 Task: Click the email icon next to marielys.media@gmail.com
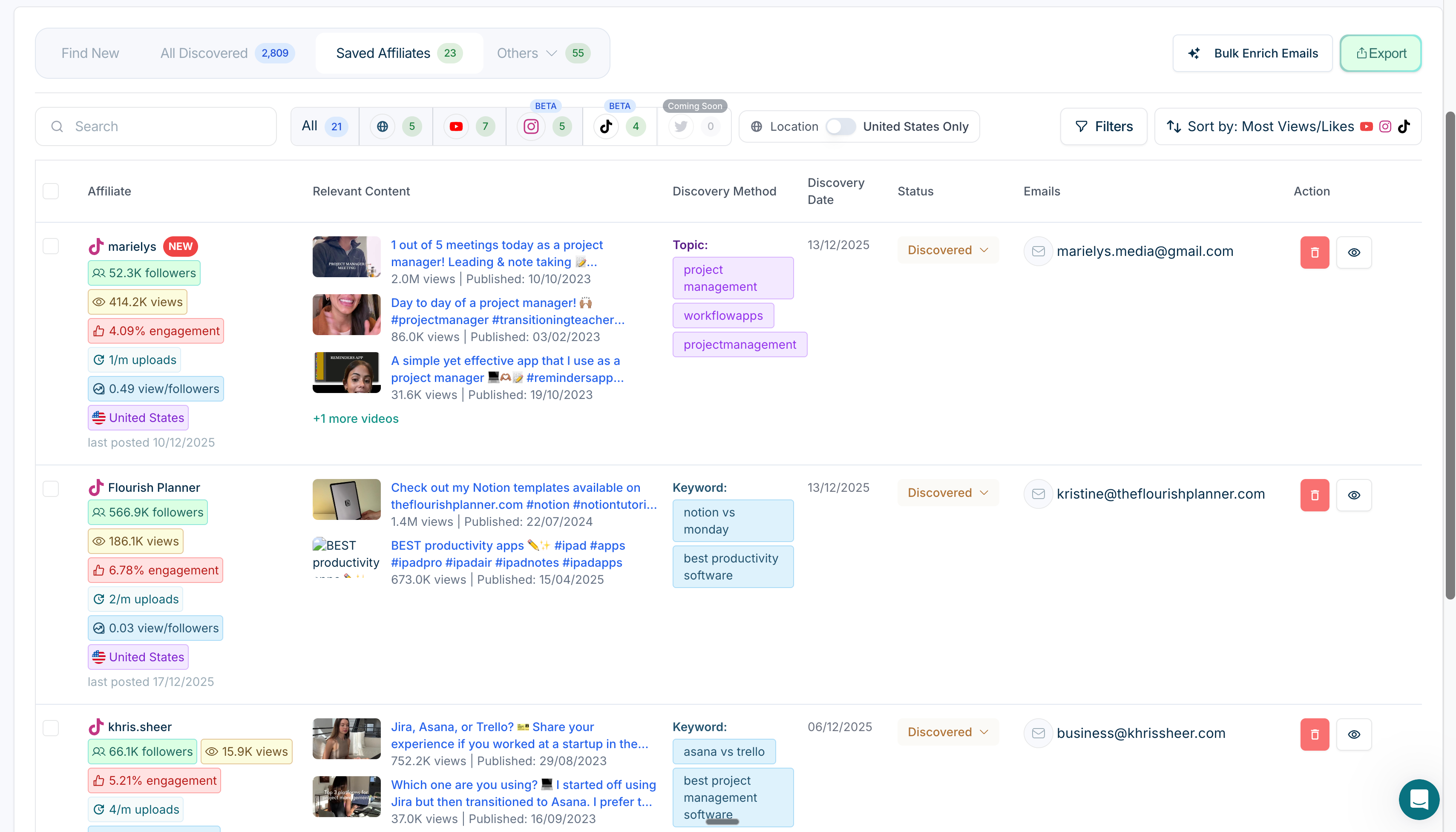point(1038,251)
